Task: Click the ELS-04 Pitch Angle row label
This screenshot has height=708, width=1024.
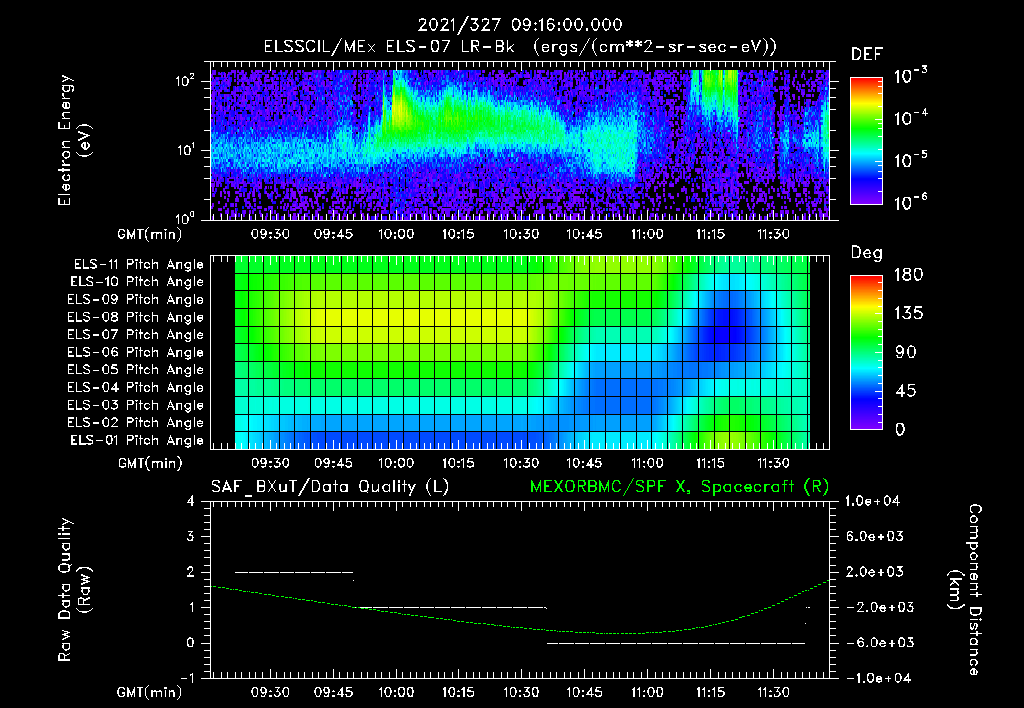Action: (x=135, y=387)
